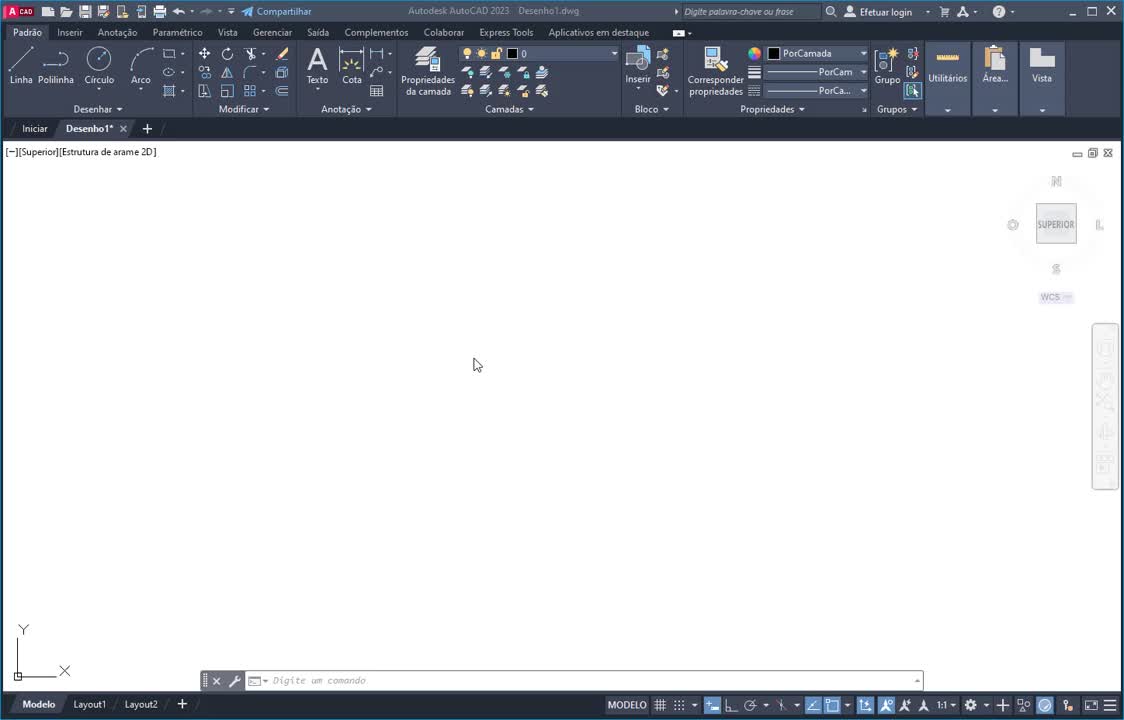Open the layer selection dropdown
This screenshot has height=720, width=1124.
[x=613, y=53]
